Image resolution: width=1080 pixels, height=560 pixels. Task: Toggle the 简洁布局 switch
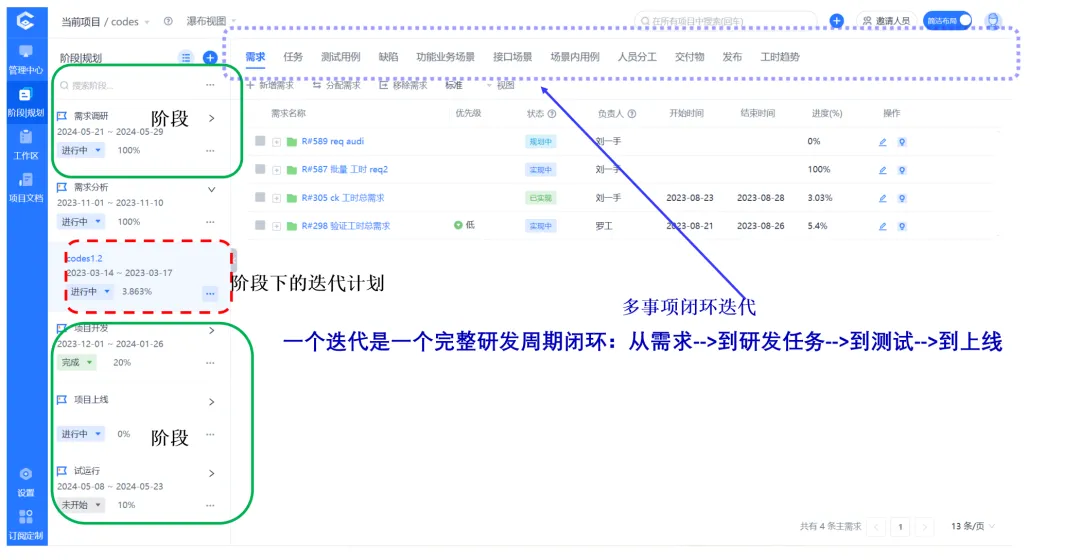[948, 21]
